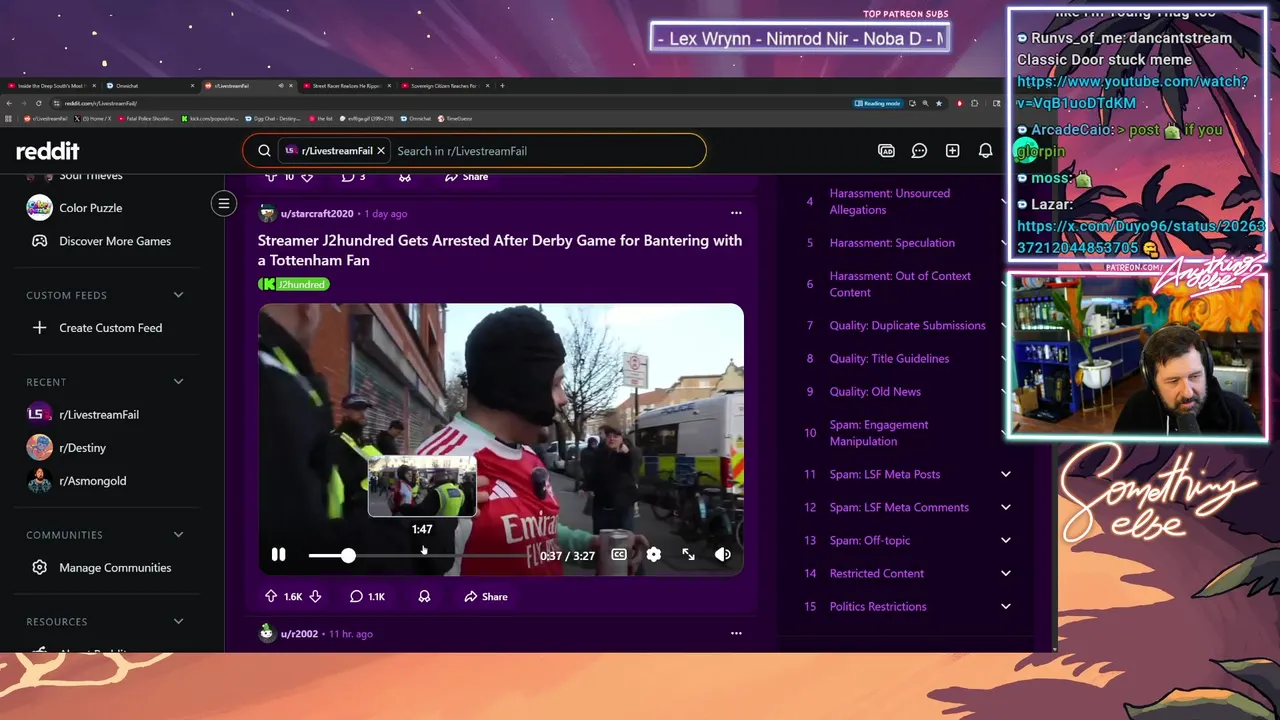
Task: Mute the video volume
Action: 722,555
